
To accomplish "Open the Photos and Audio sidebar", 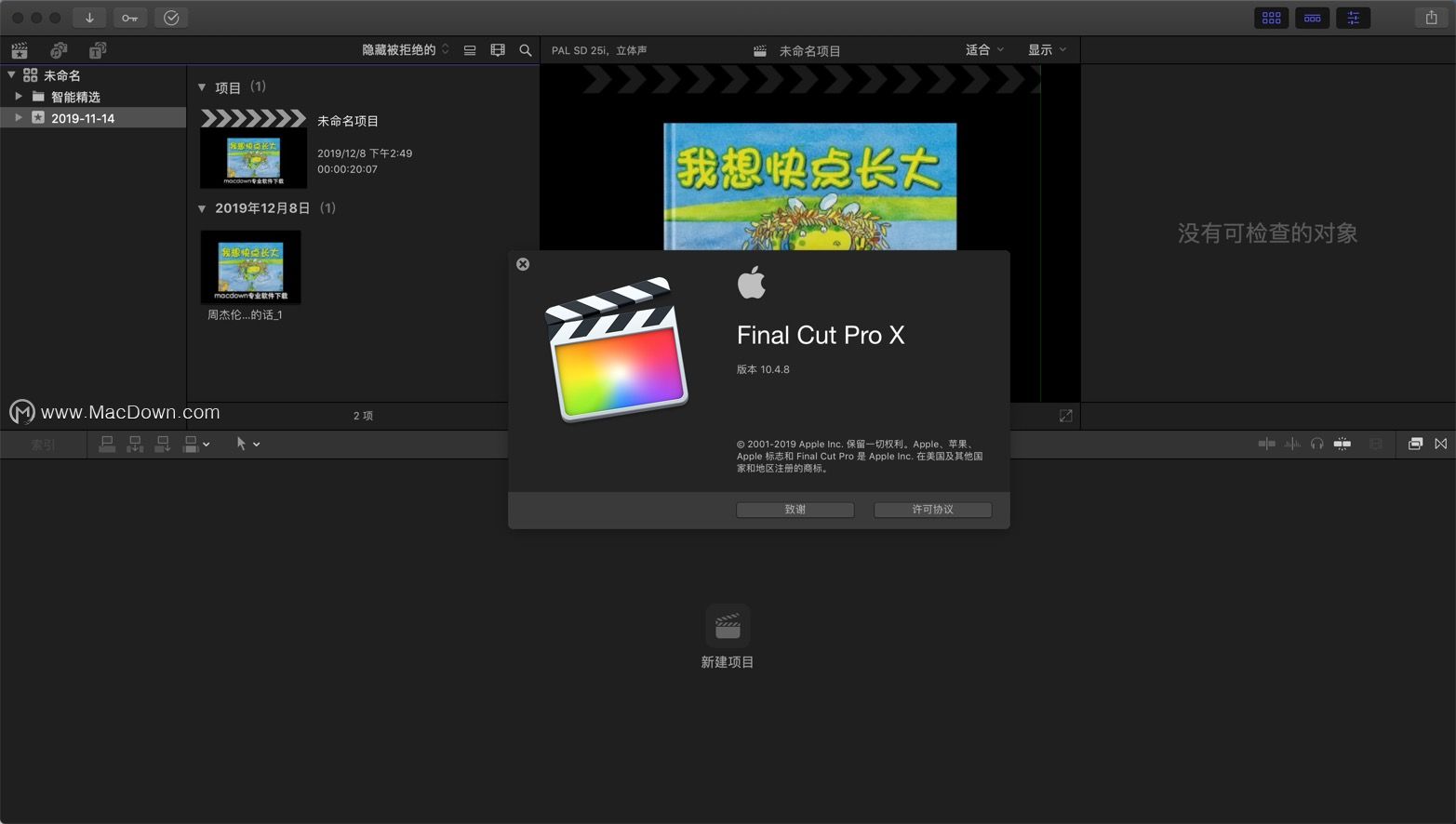I will (x=59, y=49).
